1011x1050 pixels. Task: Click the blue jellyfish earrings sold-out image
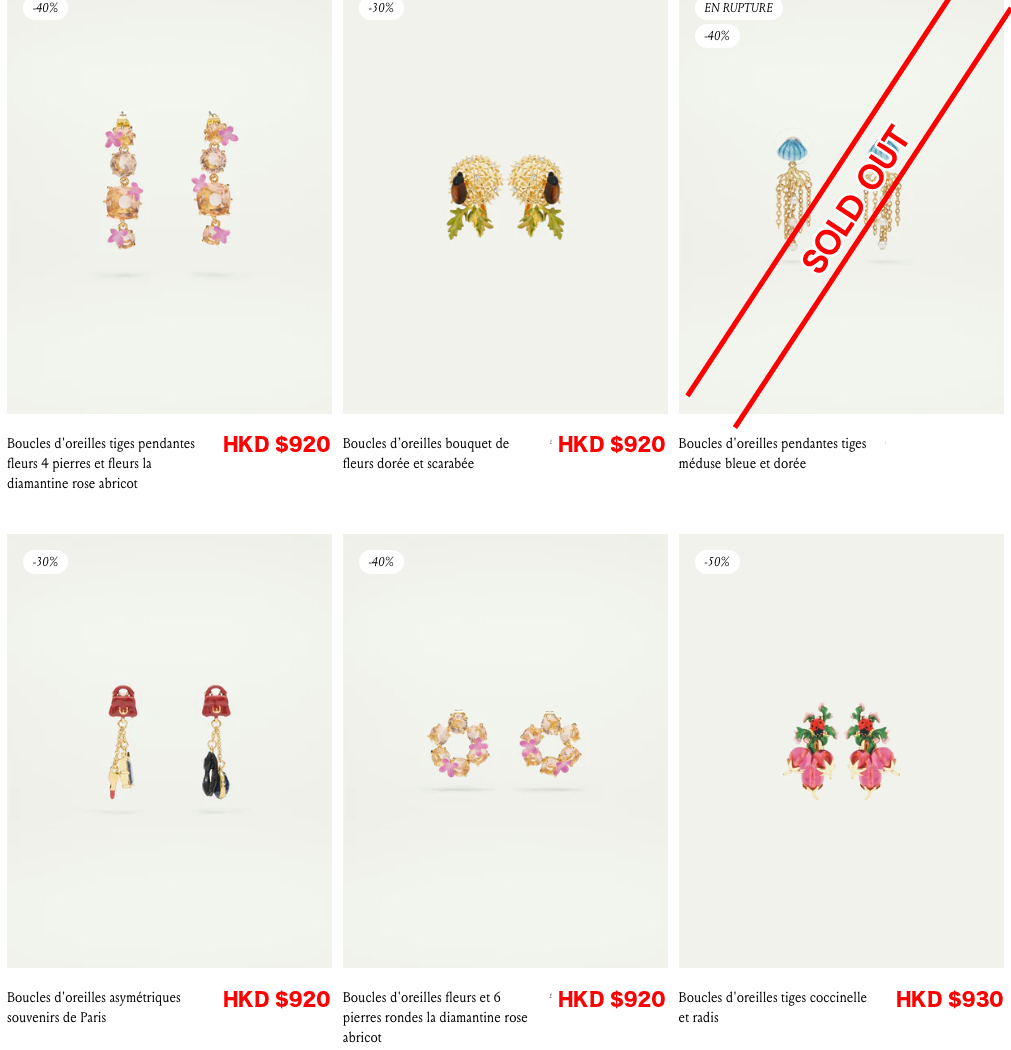coord(841,206)
